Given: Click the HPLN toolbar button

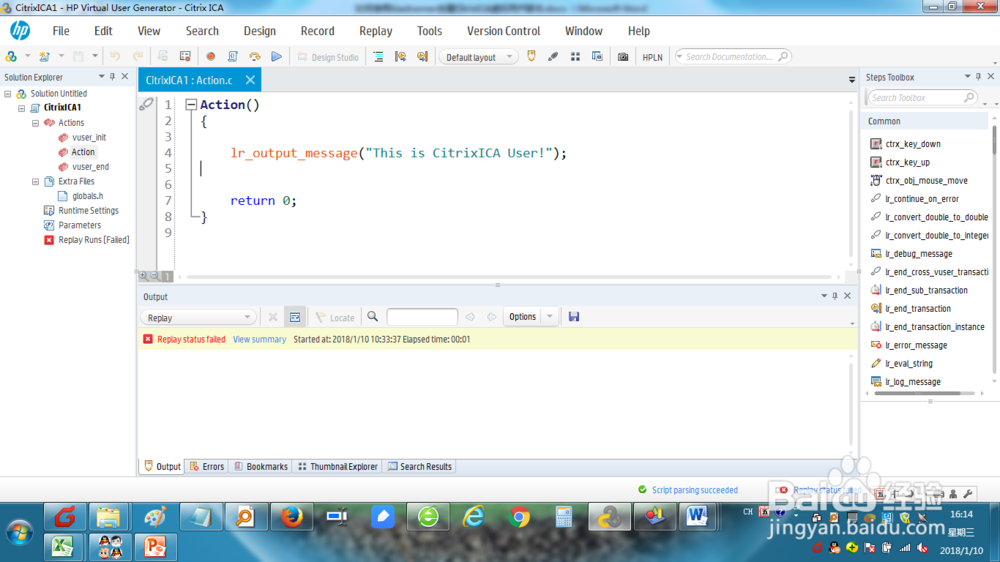Looking at the screenshot, I should 652,57.
